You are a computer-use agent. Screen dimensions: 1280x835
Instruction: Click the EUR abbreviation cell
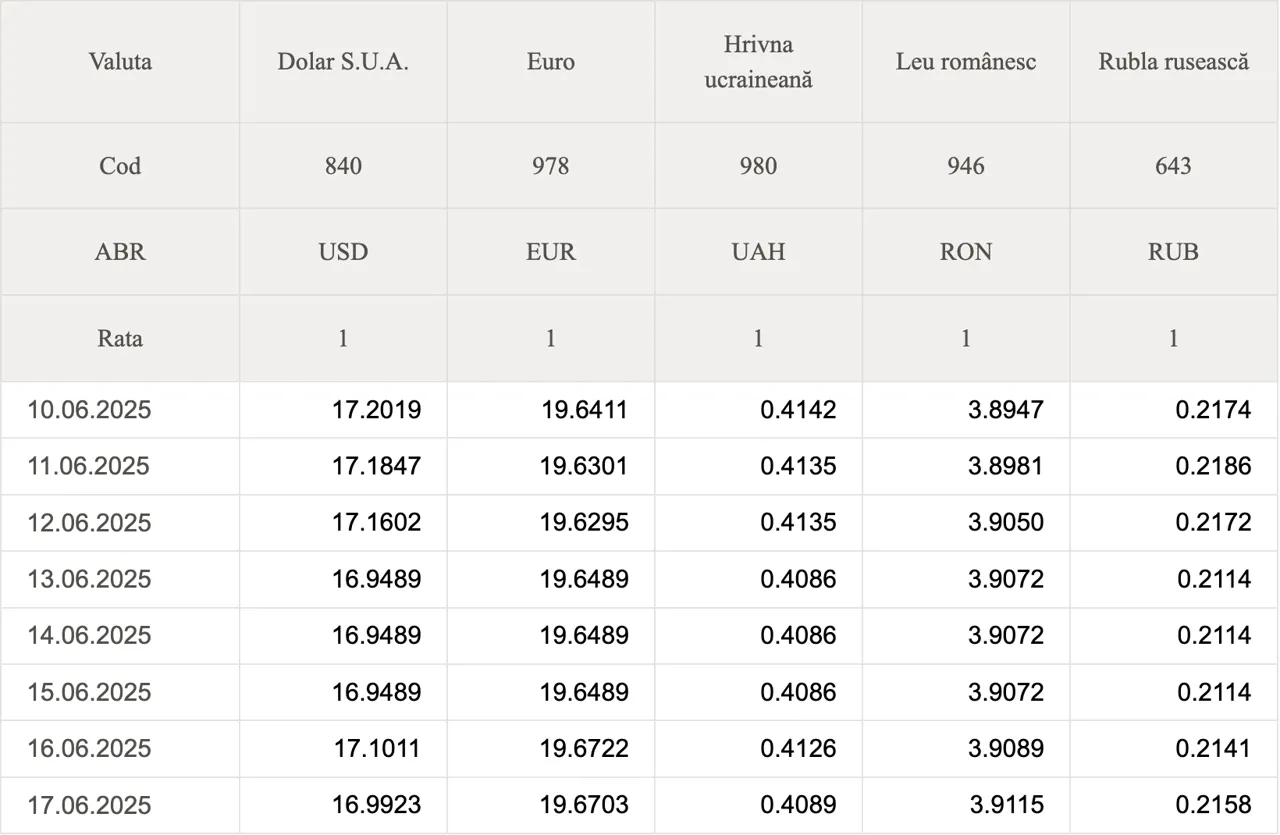click(x=551, y=252)
